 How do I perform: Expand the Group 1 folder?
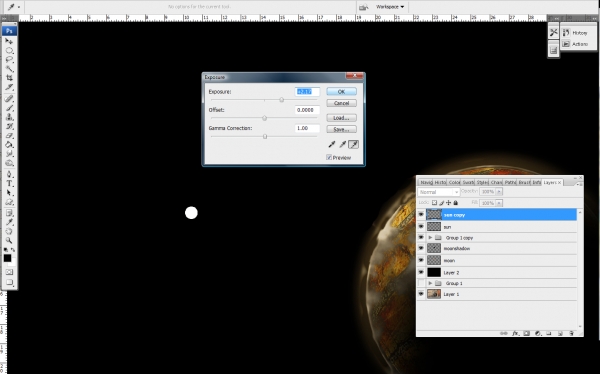point(430,283)
